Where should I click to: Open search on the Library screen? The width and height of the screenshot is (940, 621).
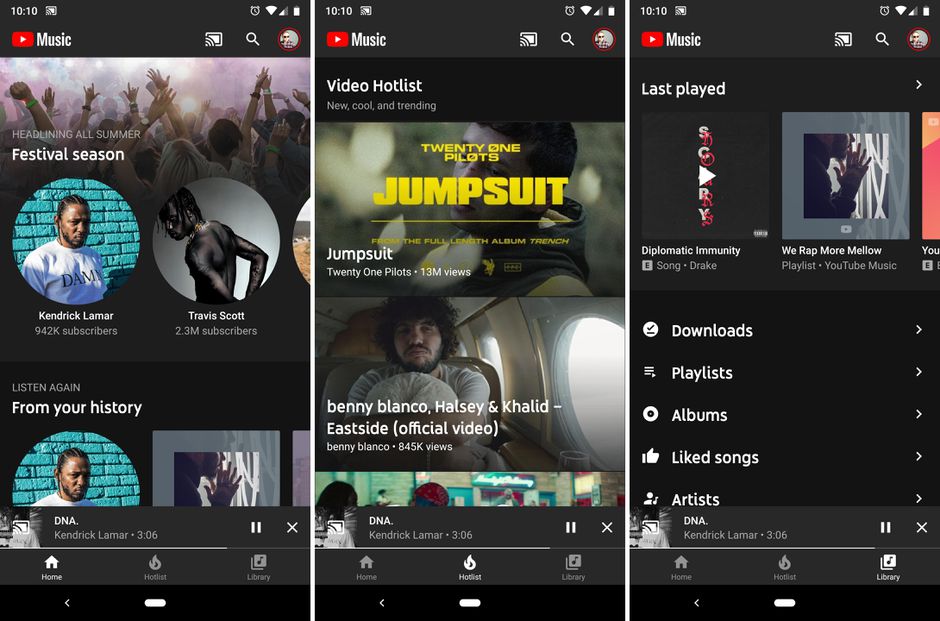(882, 40)
